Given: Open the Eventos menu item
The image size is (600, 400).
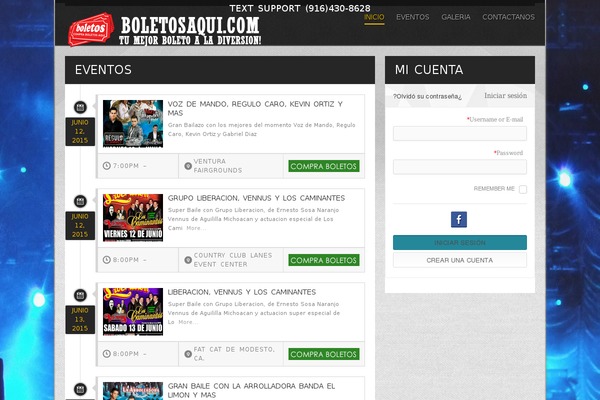Looking at the screenshot, I should click(x=412, y=17).
